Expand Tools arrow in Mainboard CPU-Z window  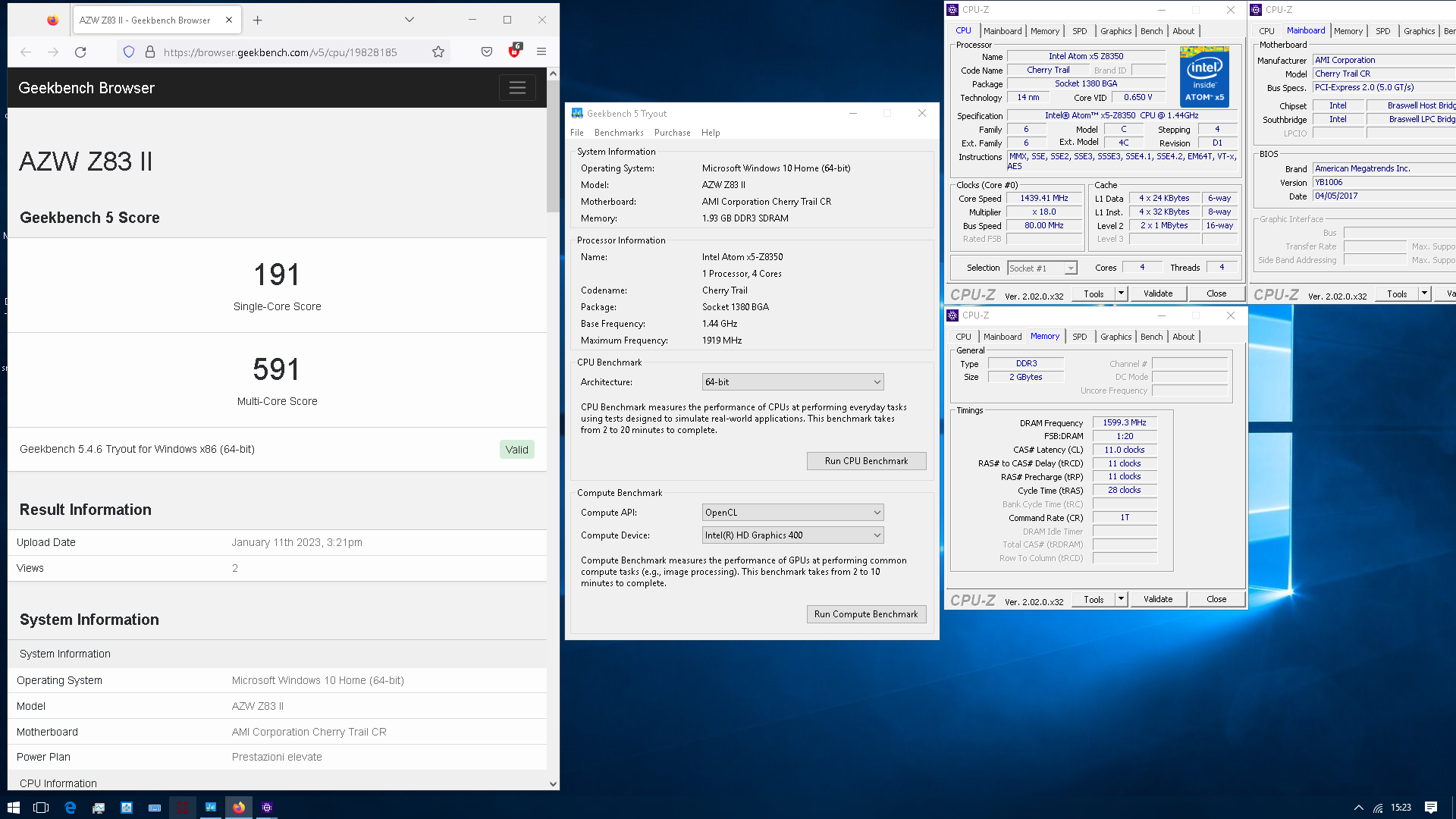tap(1424, 294)
